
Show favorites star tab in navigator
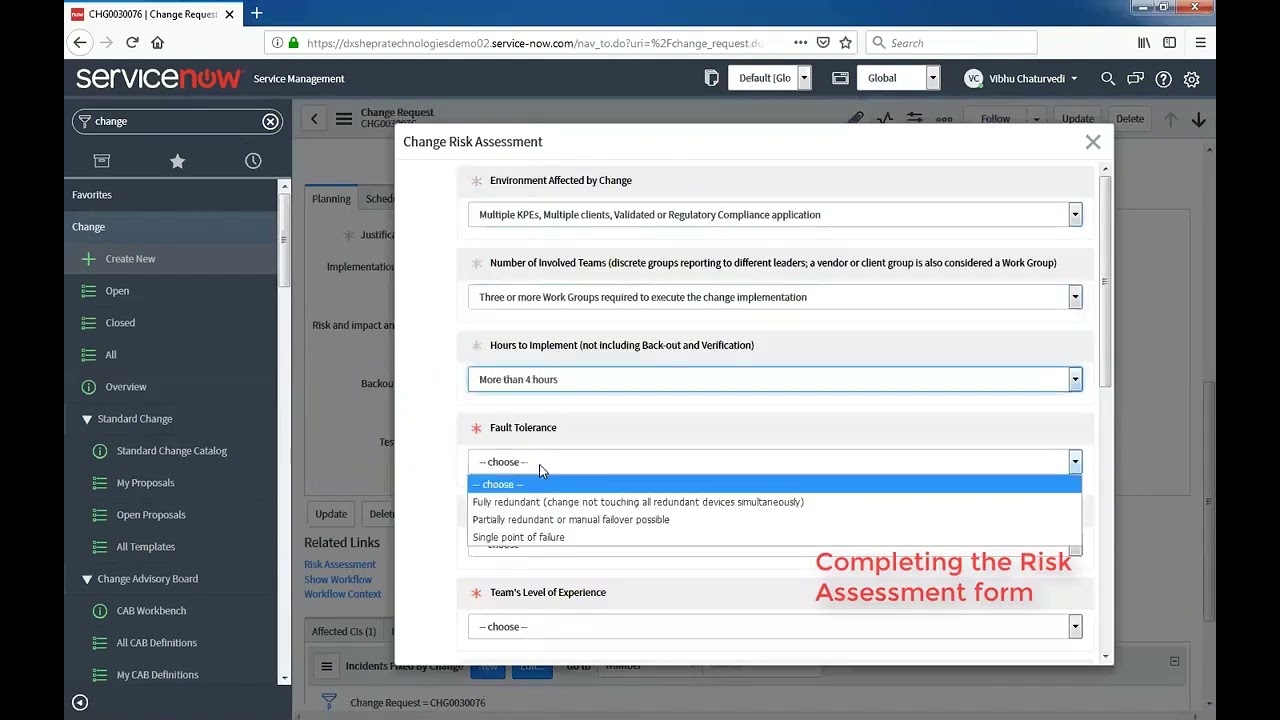tap(177, 161)
